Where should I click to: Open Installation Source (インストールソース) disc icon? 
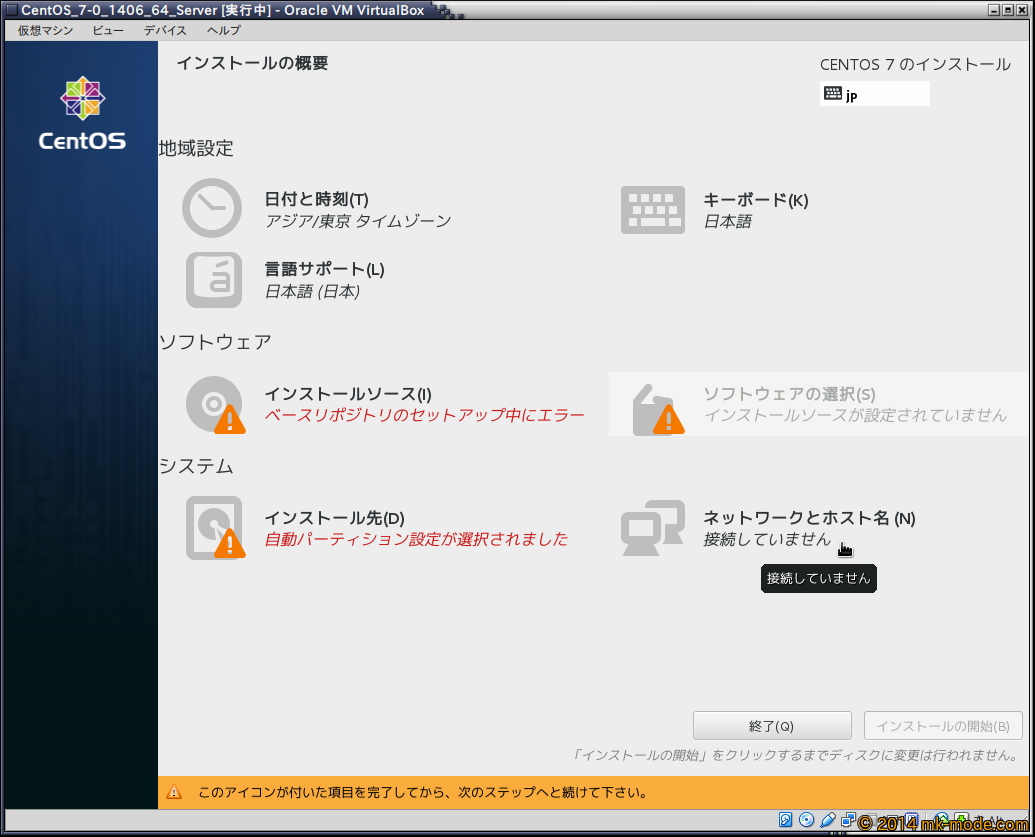(x=214, y=405)
